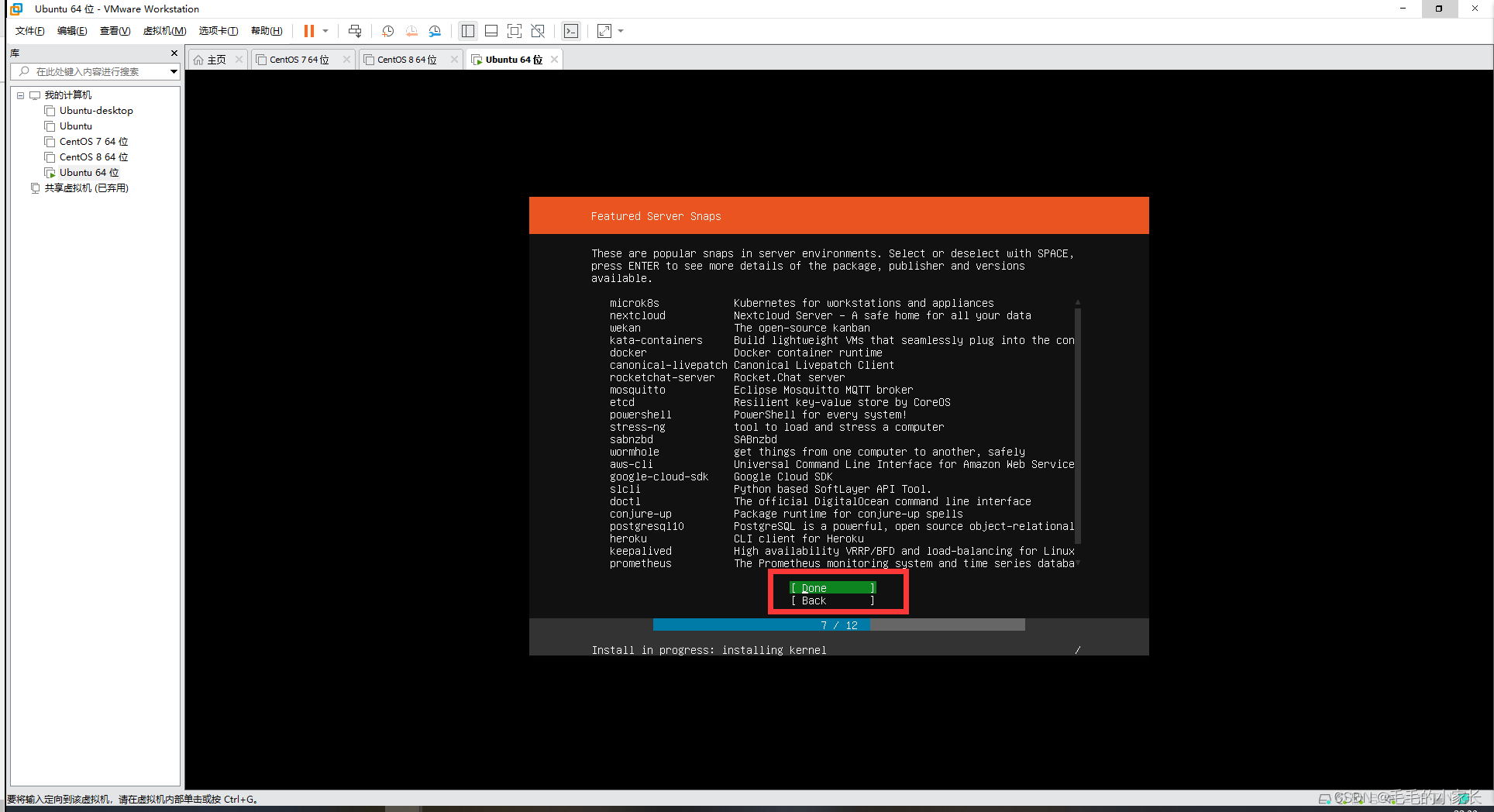
Task: Select Ubuntu-desktop in the library
Action: coord(96,111)
